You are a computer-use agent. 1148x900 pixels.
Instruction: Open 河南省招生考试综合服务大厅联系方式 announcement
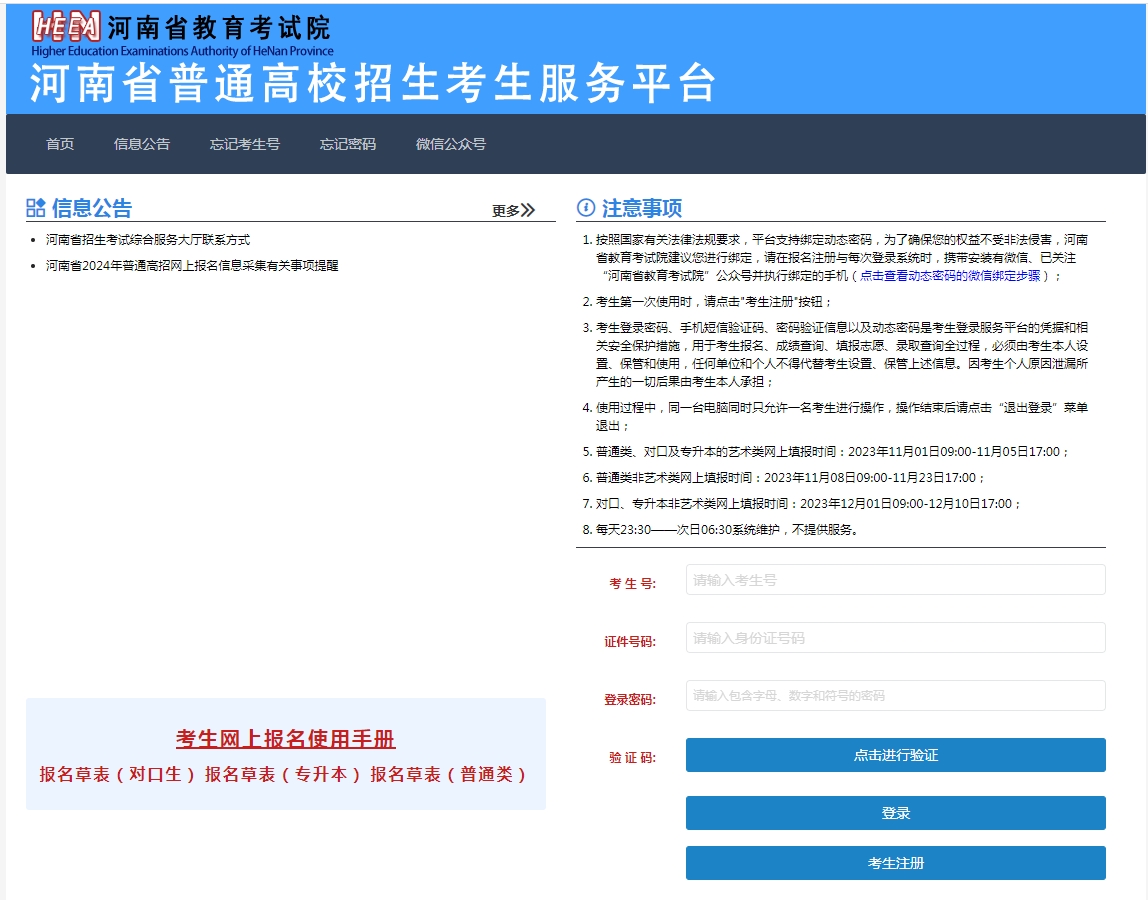[x=148, y=240]
